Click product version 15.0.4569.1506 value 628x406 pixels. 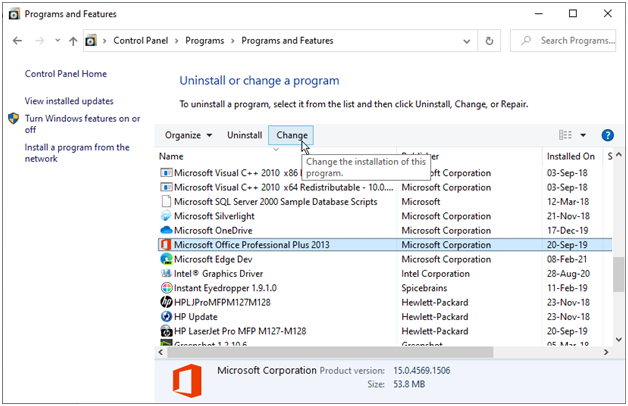(x=422, y=370)
